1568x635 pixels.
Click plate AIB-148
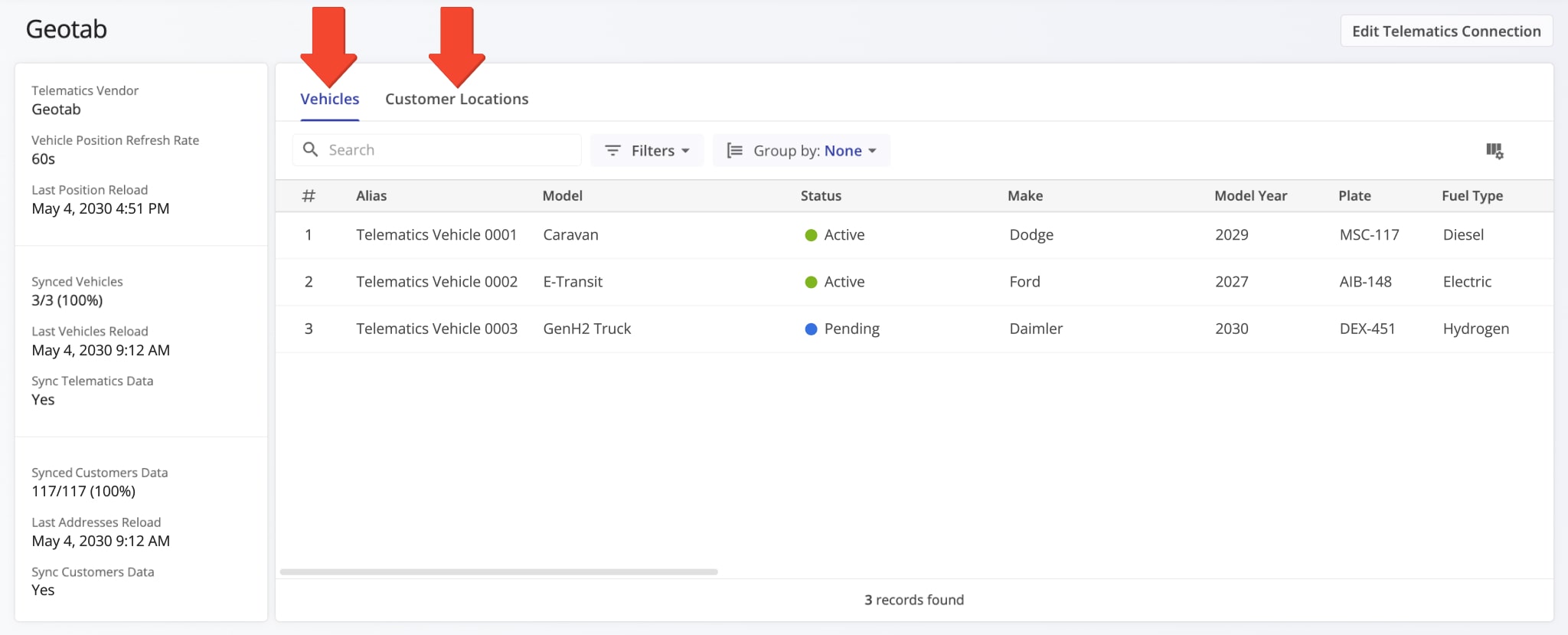tap(1365, 282)
